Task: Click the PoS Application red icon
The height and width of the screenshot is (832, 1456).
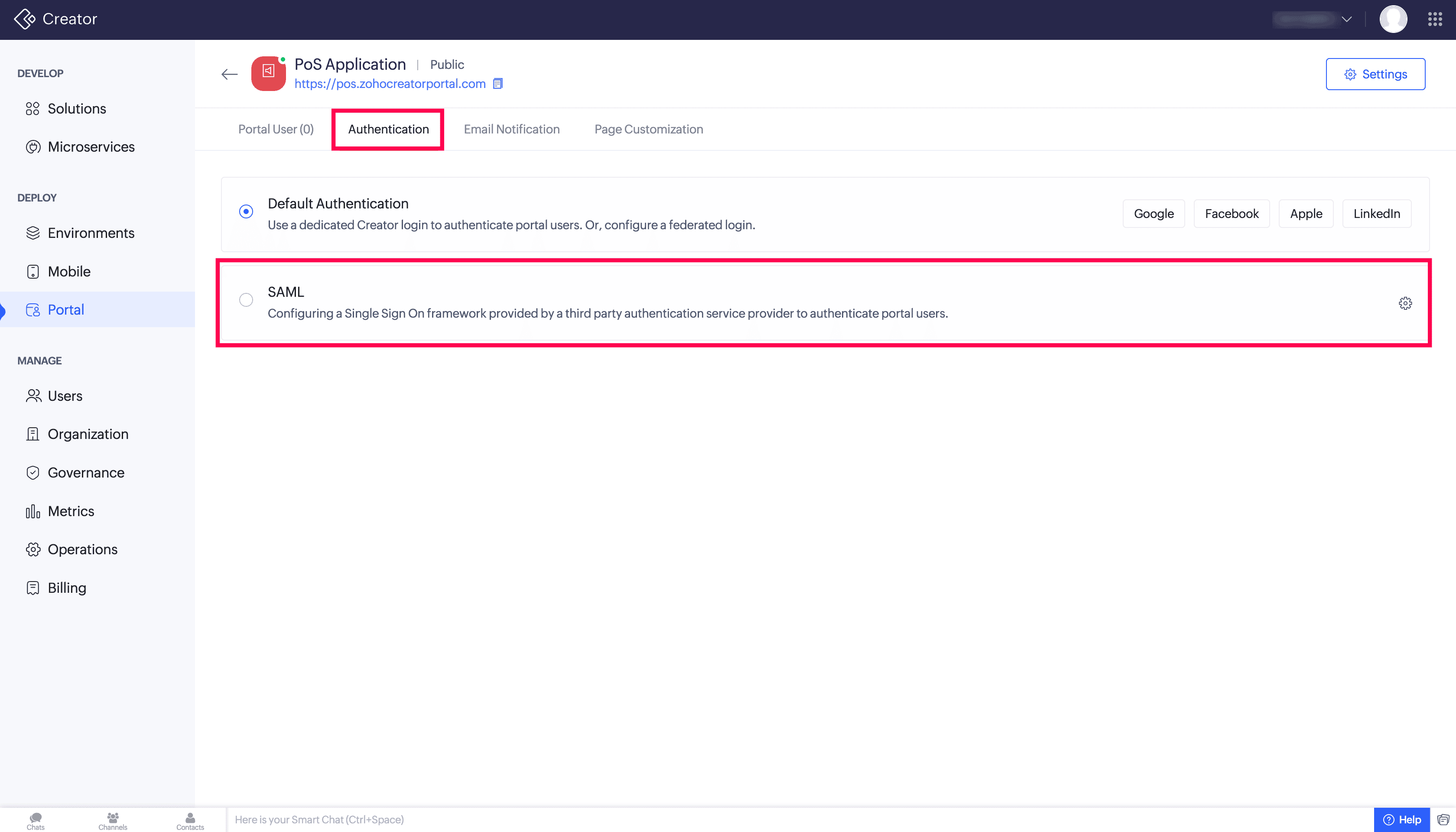Action: click(268, 73)
